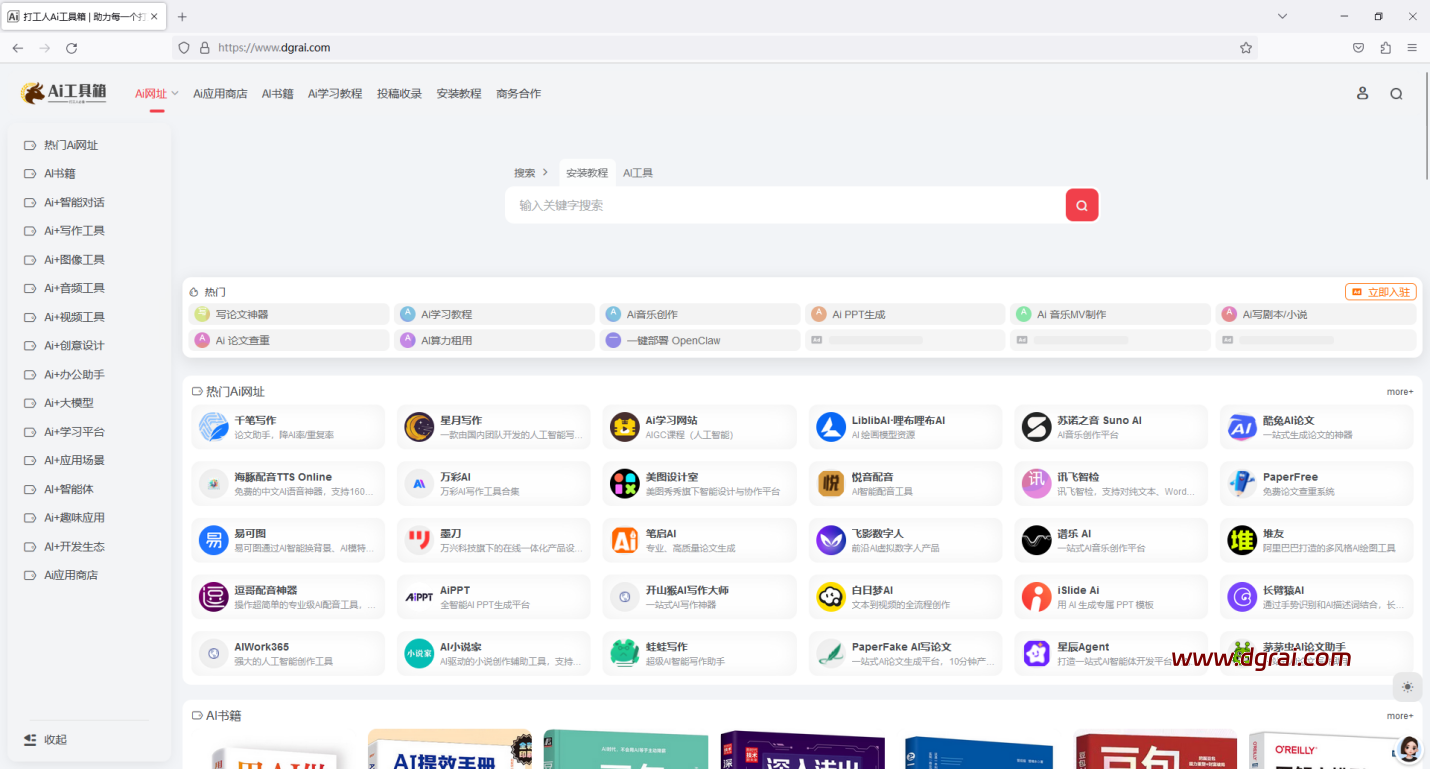Open a new browser tab

pos(182,16)
